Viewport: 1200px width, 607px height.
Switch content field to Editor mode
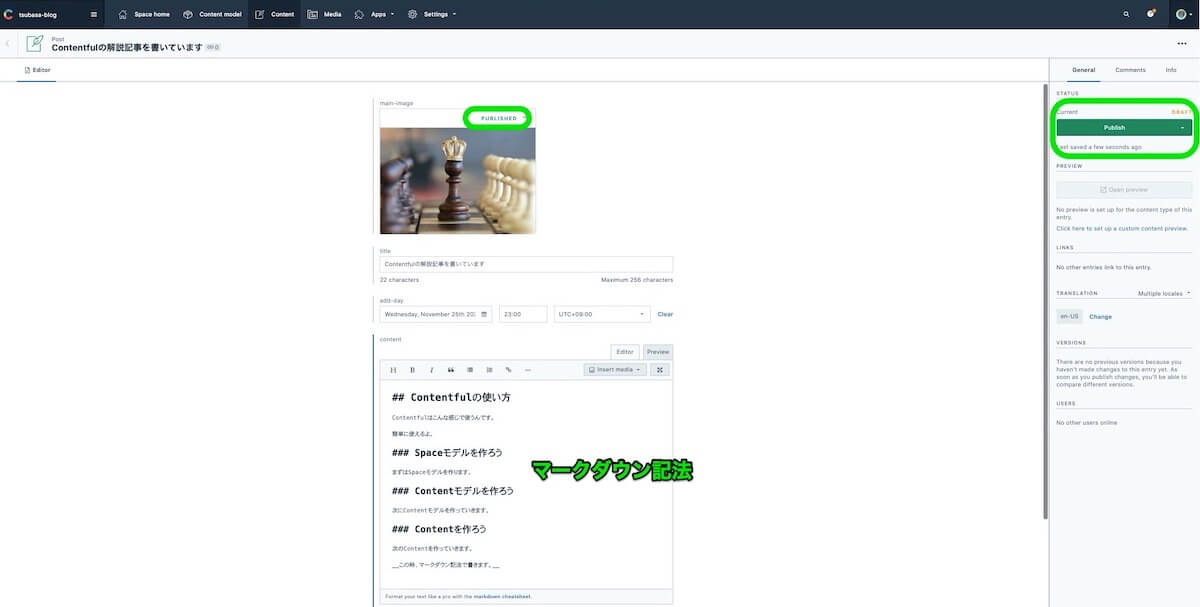pyautogui.click(x=625, y=352)
